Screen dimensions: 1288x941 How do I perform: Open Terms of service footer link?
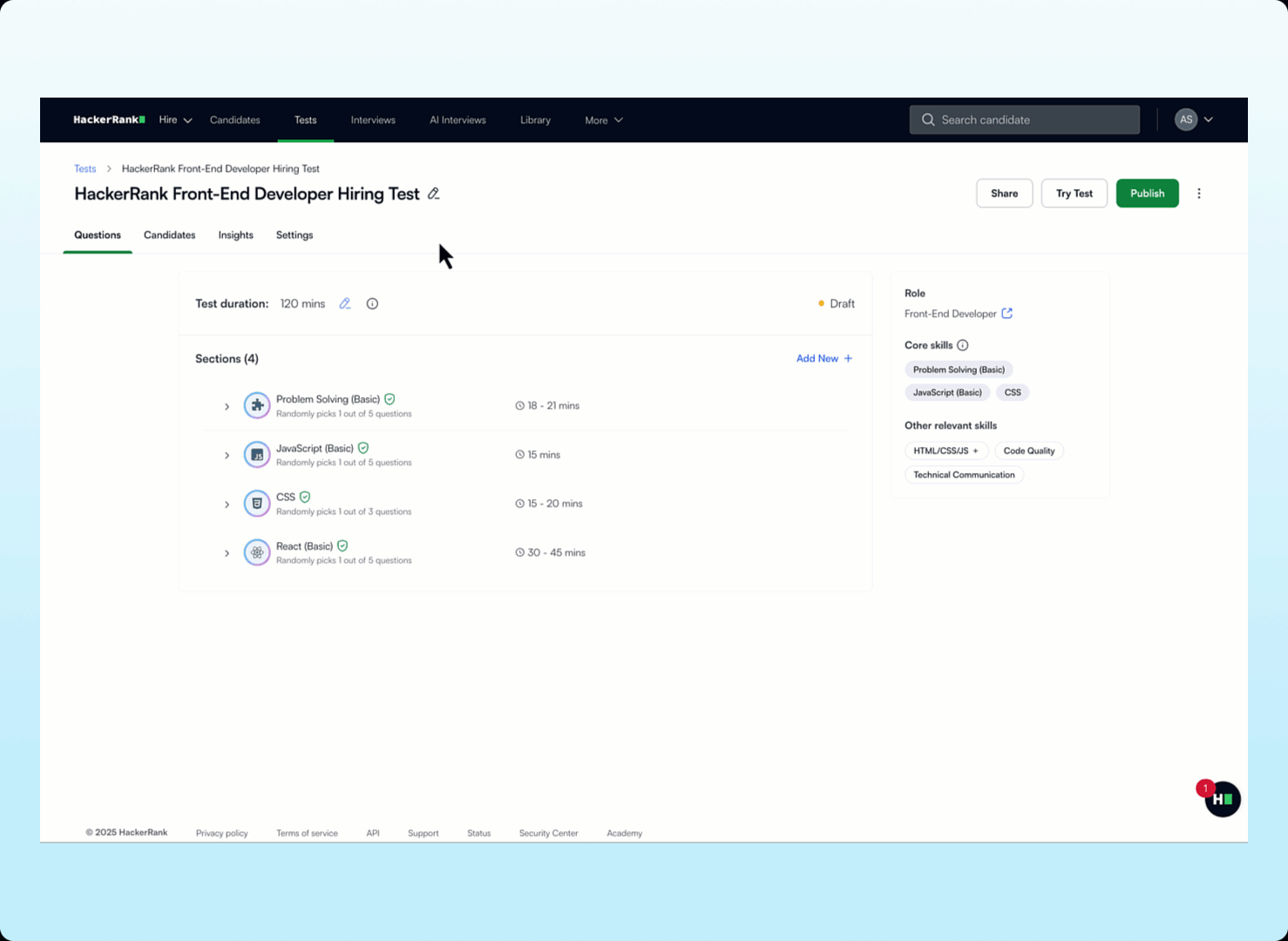(307, 833)
